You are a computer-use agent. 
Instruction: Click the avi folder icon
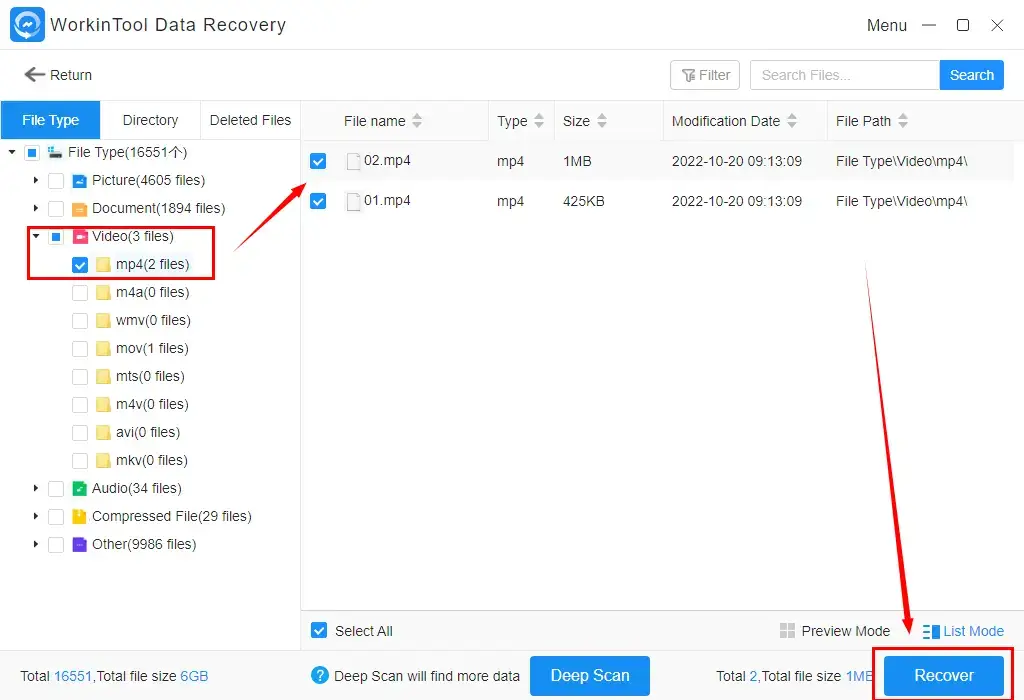(103, 433)
